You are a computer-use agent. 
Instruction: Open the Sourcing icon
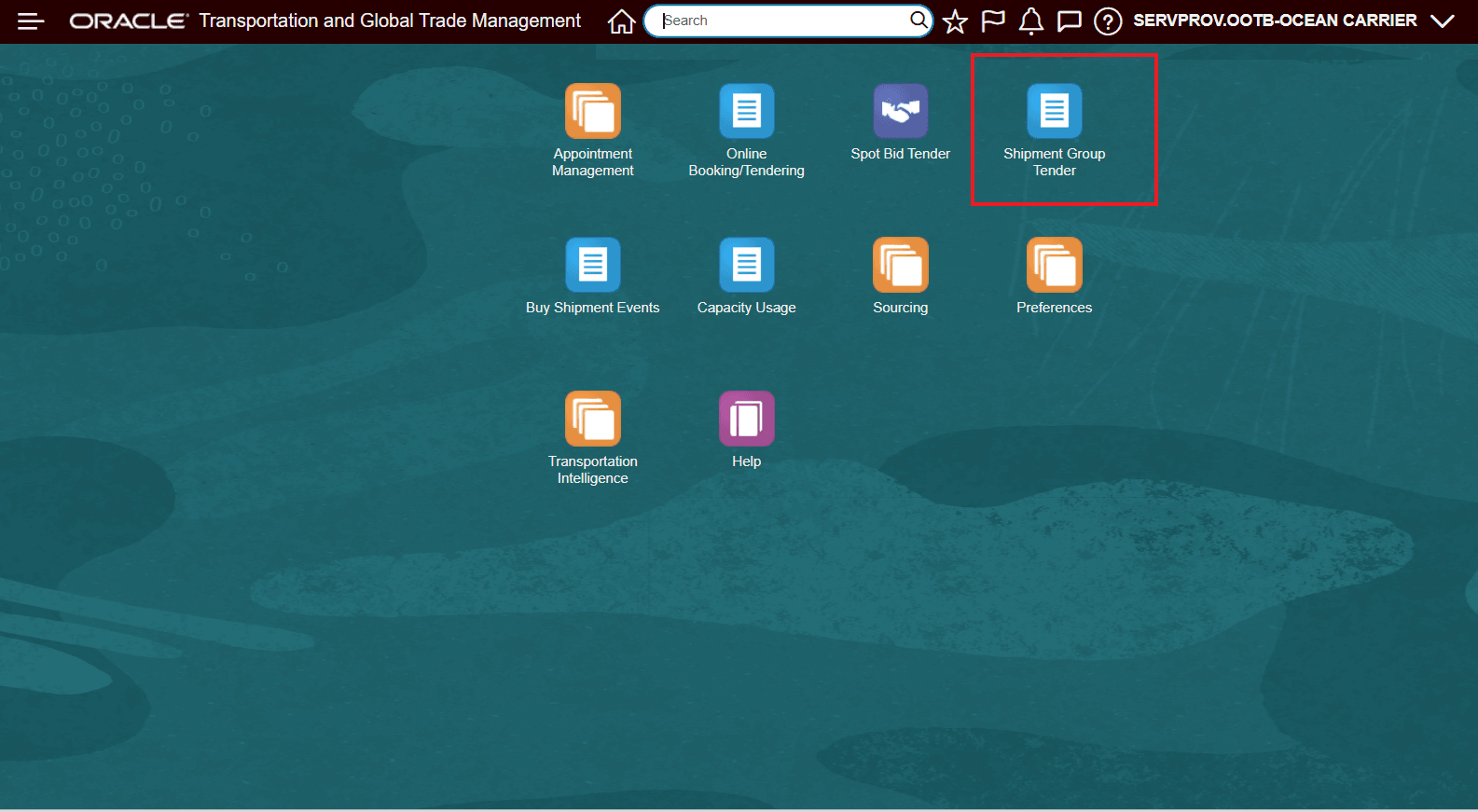[x=901, y=265]
